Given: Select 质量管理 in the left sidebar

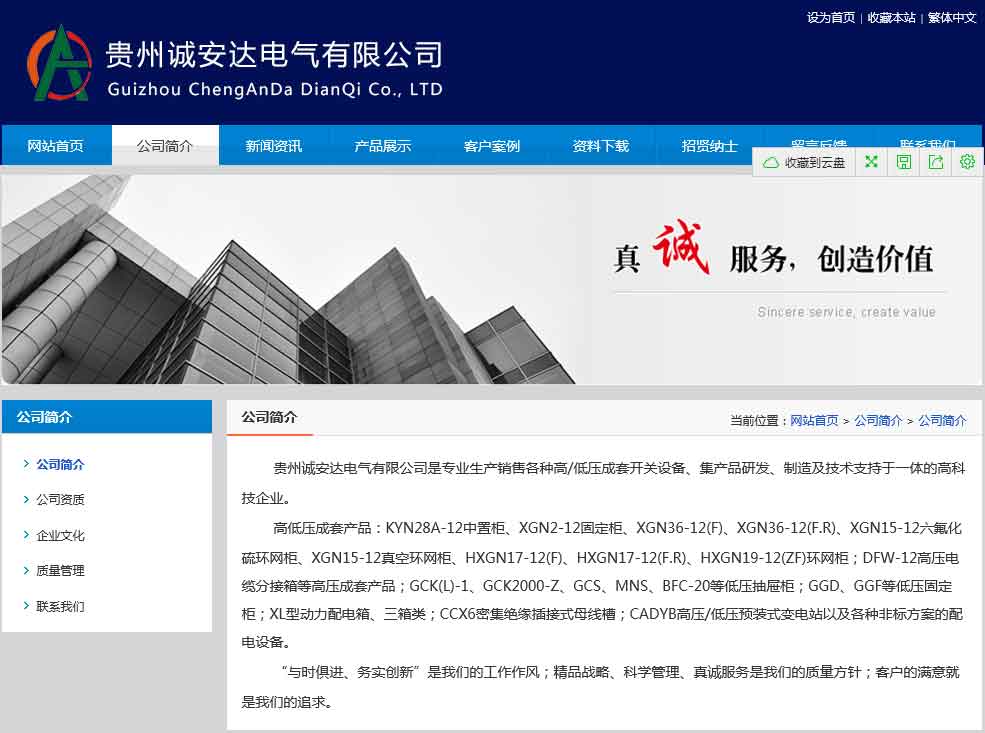Looking at the screenshot, I should point(60,571).
